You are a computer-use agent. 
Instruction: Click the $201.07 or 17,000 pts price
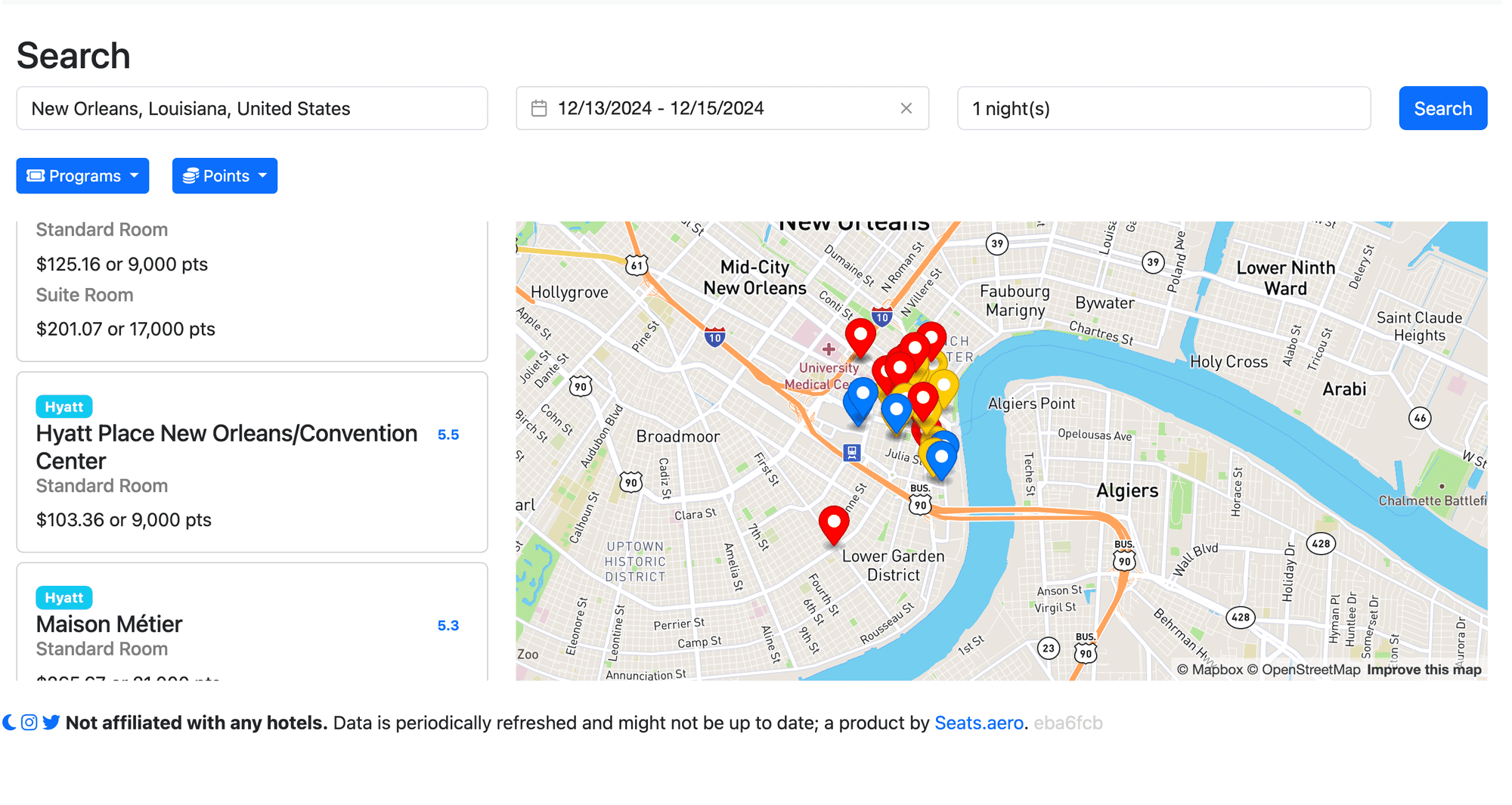[x=125, y=329]
